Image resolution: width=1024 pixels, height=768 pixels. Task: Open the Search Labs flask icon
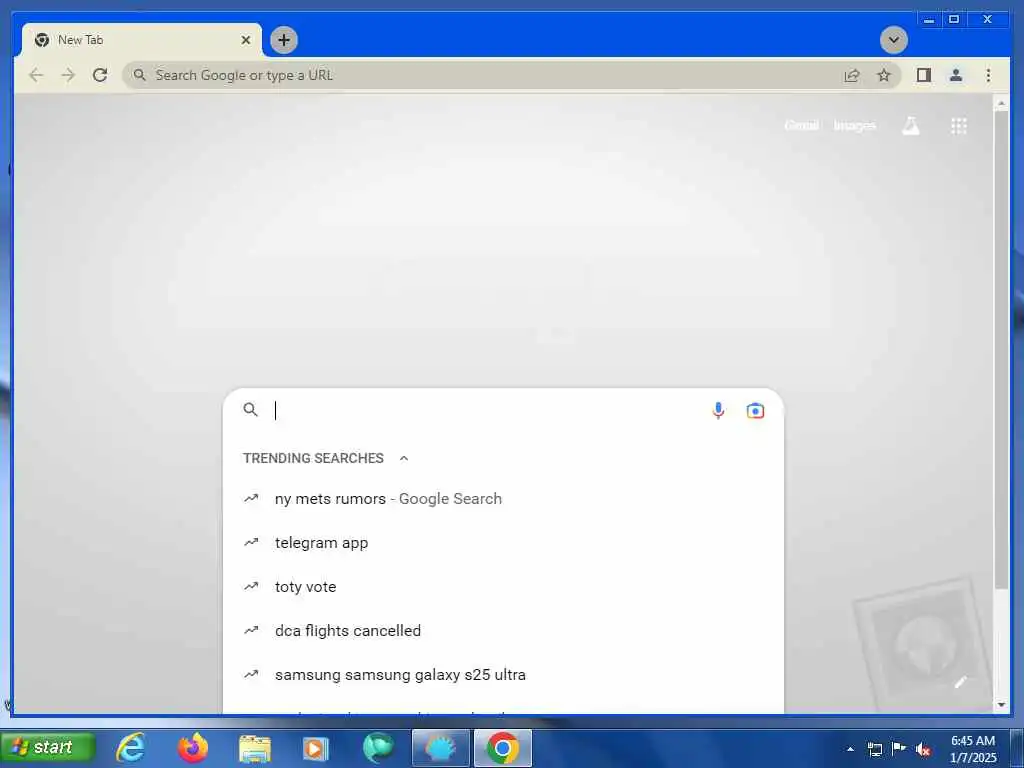point(910,125)
